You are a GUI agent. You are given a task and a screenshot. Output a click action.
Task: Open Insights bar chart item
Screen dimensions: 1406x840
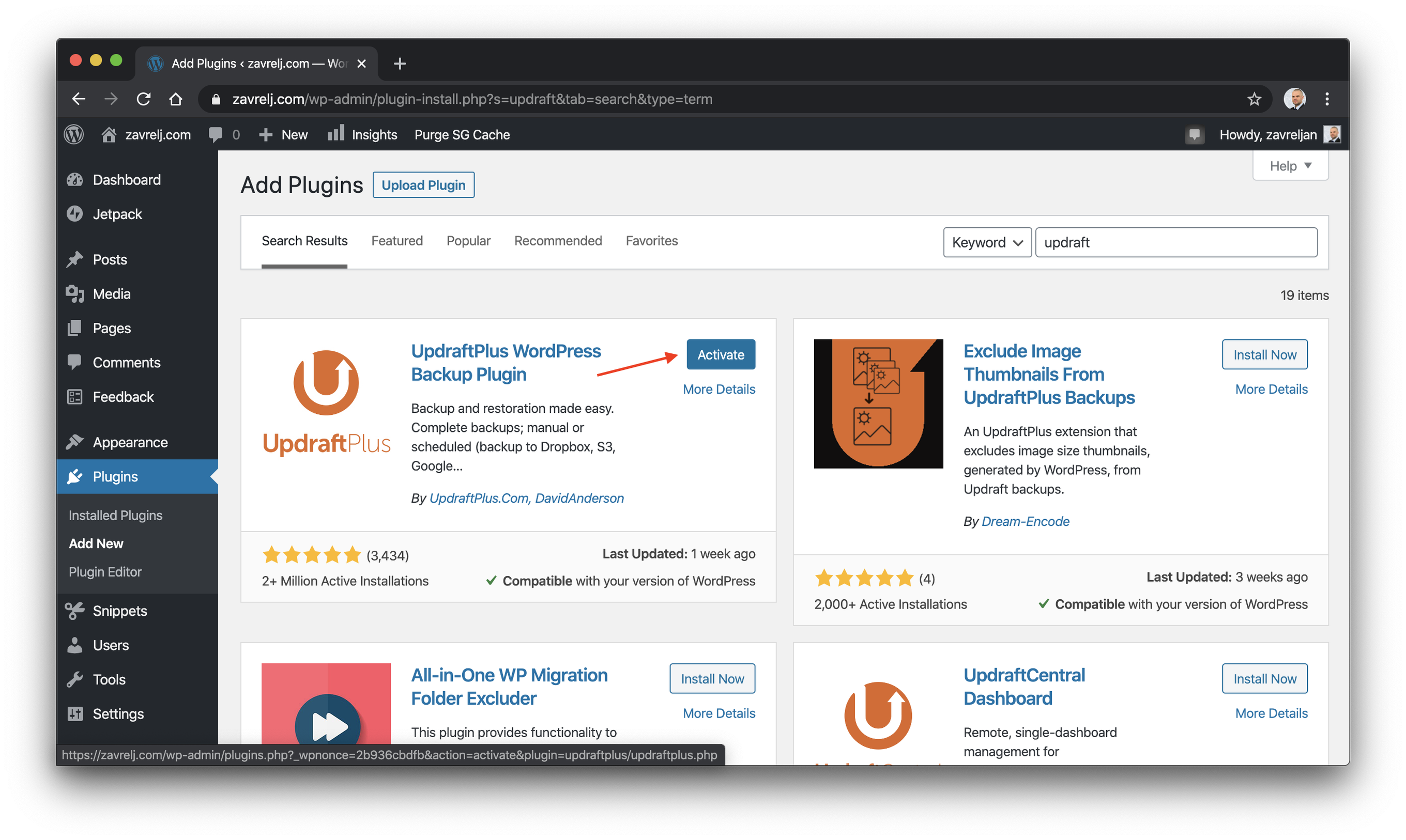pyautogui.click(x=362, y=135)
